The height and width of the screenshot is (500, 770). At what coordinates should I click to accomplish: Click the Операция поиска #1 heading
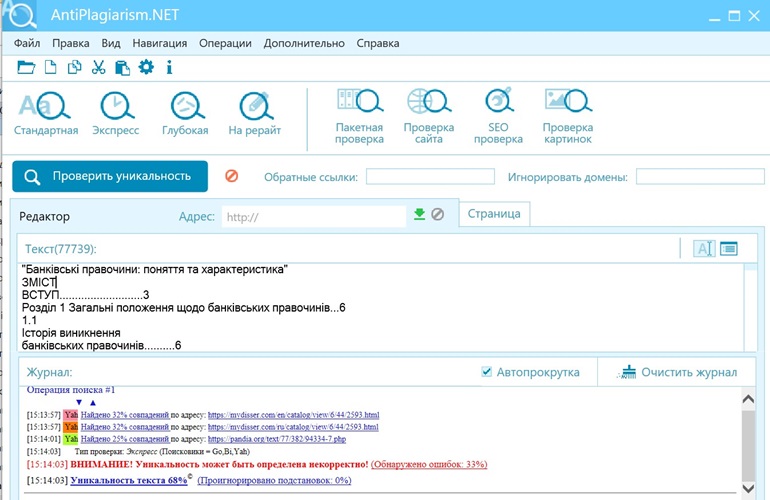(x=71, y=390)
